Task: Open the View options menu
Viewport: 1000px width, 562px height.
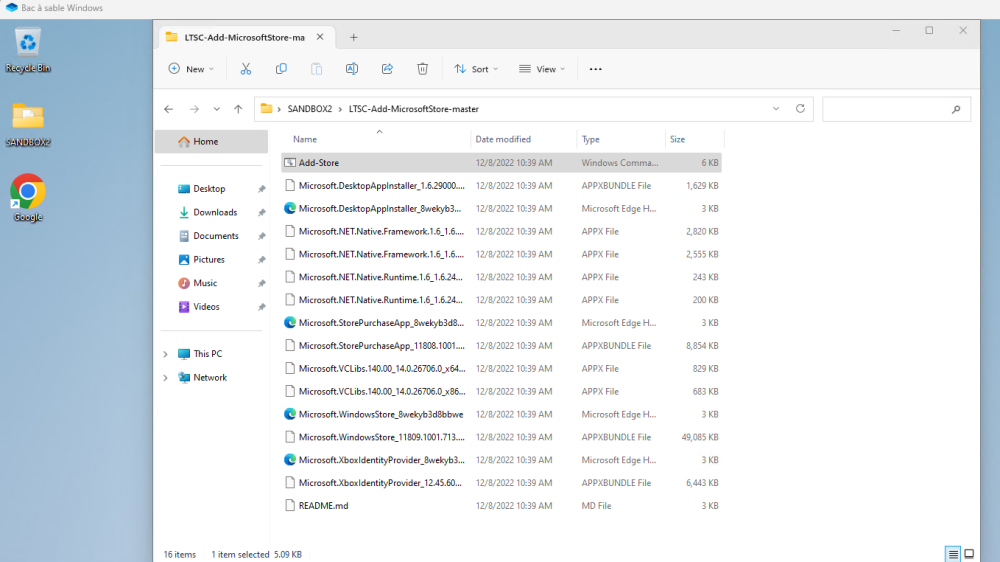Action: tap(542, 69)
